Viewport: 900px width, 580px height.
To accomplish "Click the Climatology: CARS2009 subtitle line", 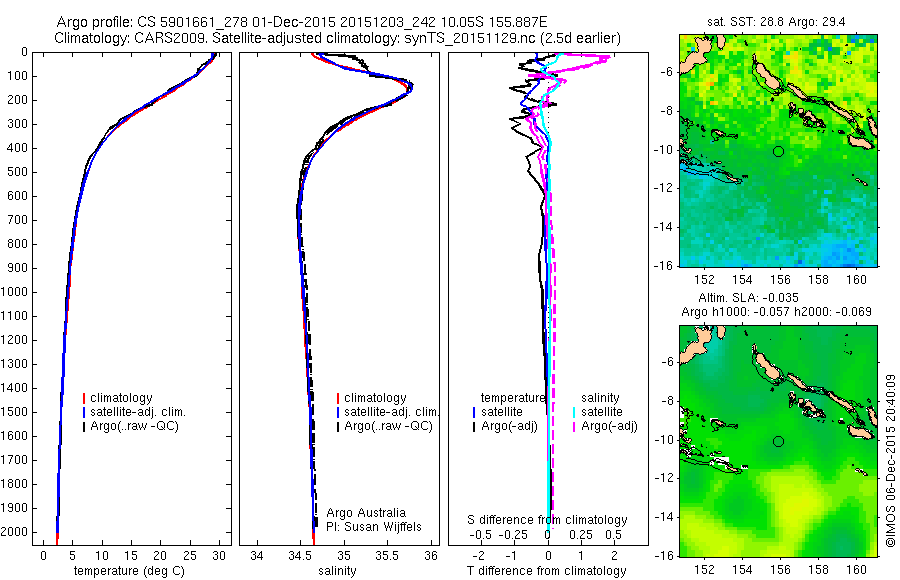I will (338, 38).
